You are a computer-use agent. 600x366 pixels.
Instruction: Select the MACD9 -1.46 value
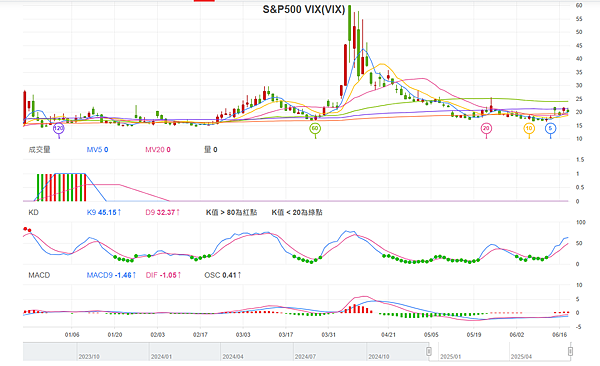111,275
